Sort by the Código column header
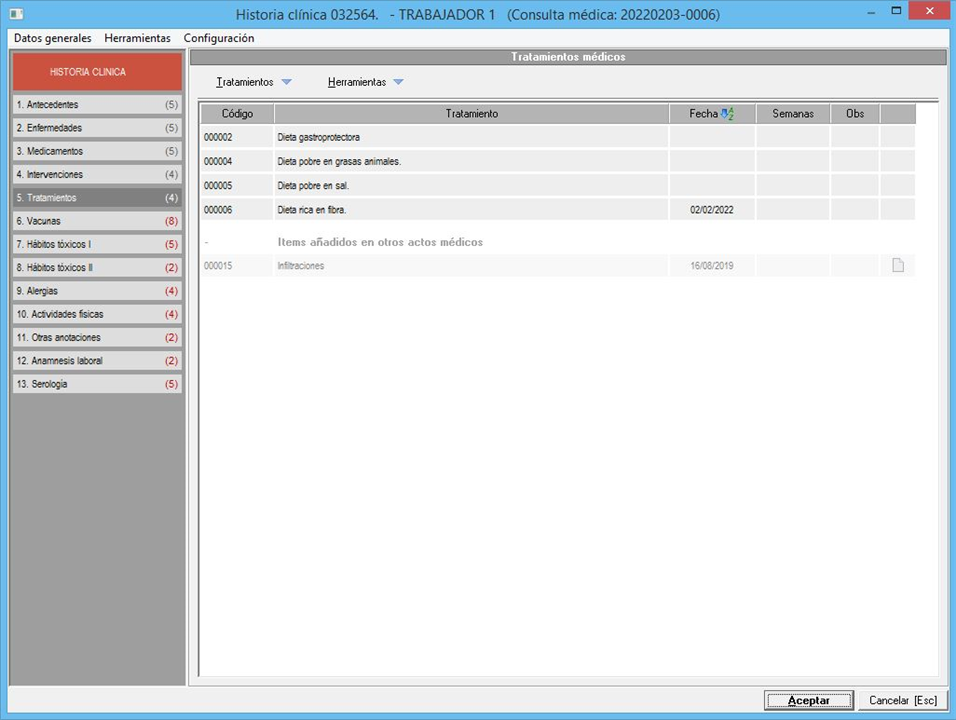The image size is (956, 720). 237,114
